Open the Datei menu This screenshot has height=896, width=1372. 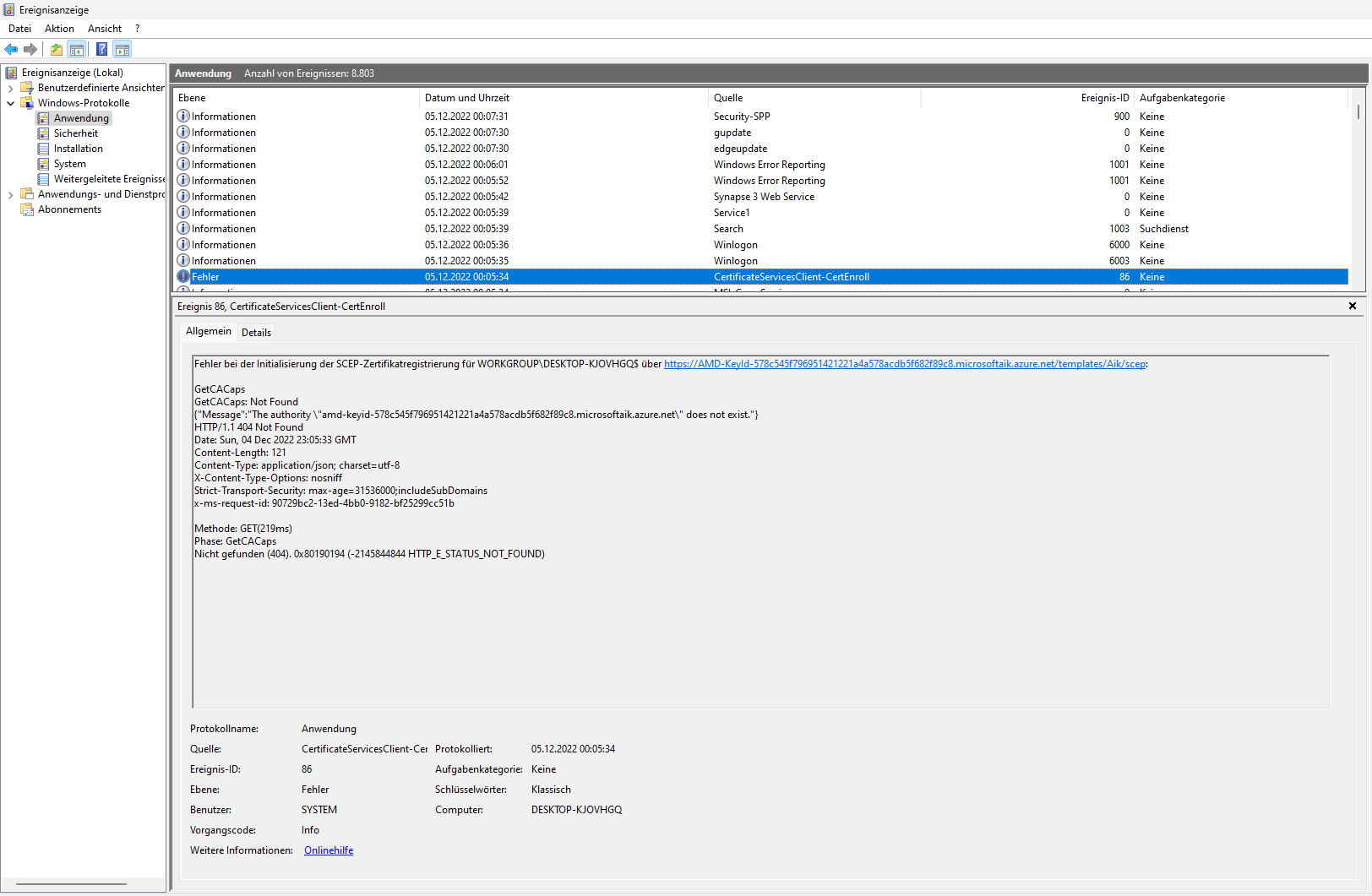tap(19, 29)
